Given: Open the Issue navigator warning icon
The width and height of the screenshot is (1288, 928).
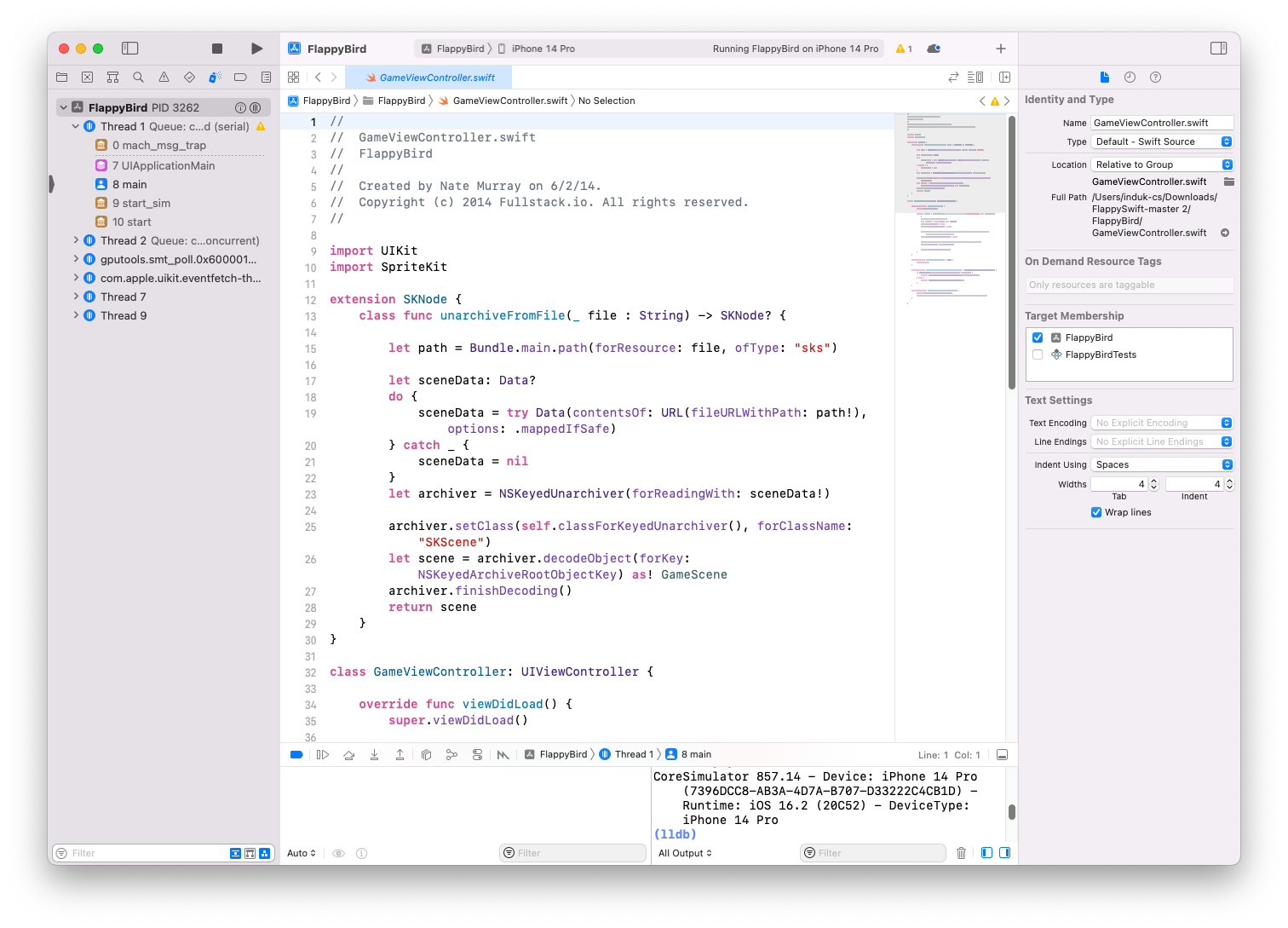Looking at the screenshot, I should 164,77.
